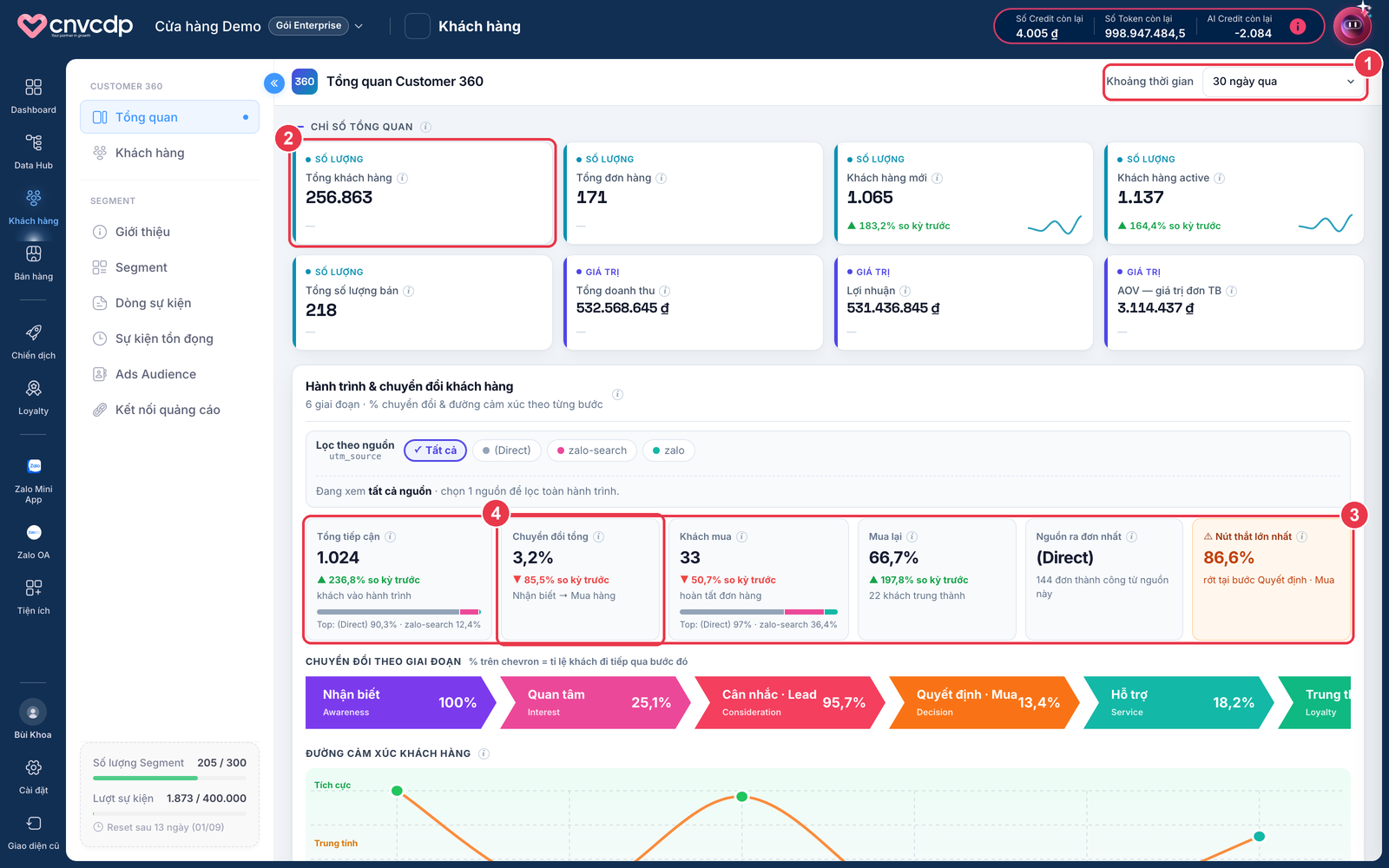The width and height of the screenshot is (1389, 868).
Task: Click the Tổng tiếp cận source bar
Action: 399,612
